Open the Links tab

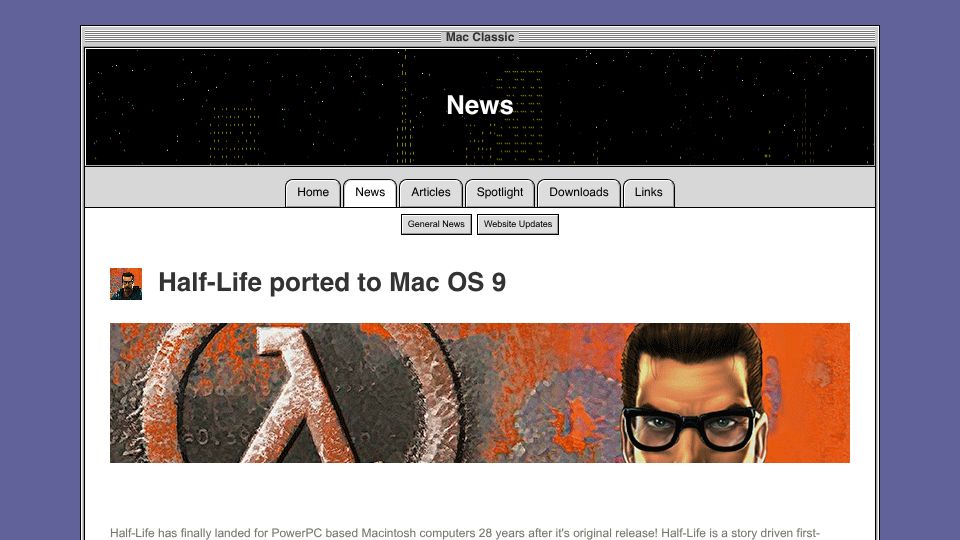pyautogui.click(x=648, y=193)
